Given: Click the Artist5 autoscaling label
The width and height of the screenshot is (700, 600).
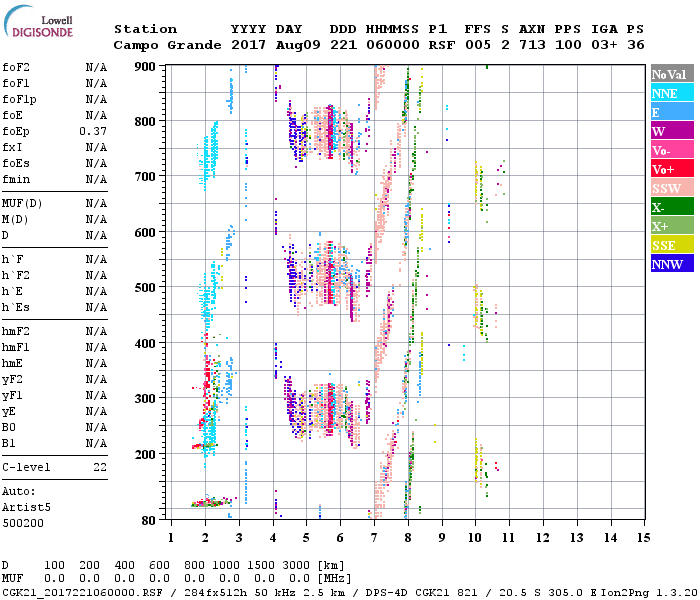Looking at the screenshot, I should tap(26, 507).
